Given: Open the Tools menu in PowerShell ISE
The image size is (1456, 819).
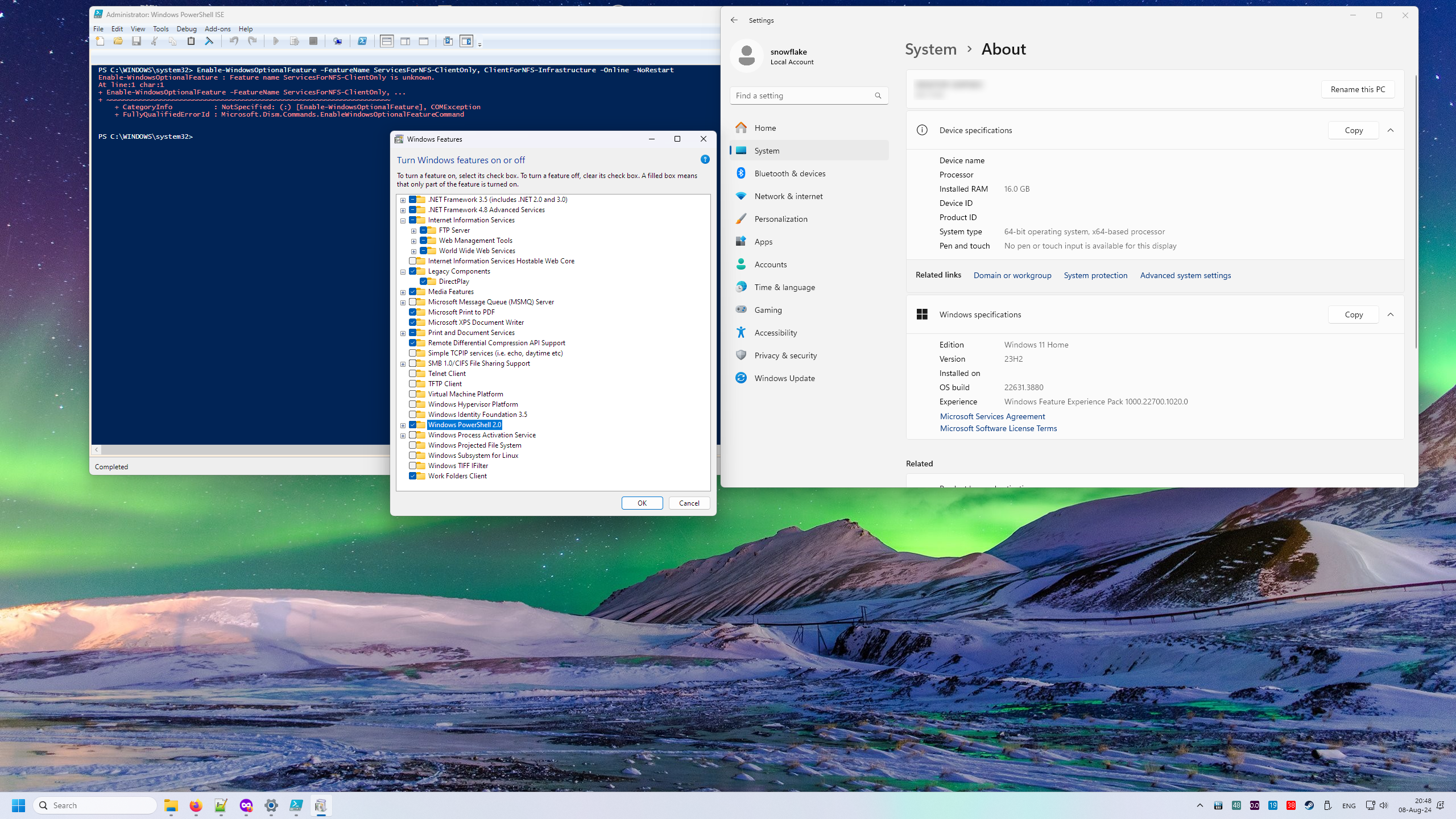Looking at the screenshot, I should [x=160, y=28].
